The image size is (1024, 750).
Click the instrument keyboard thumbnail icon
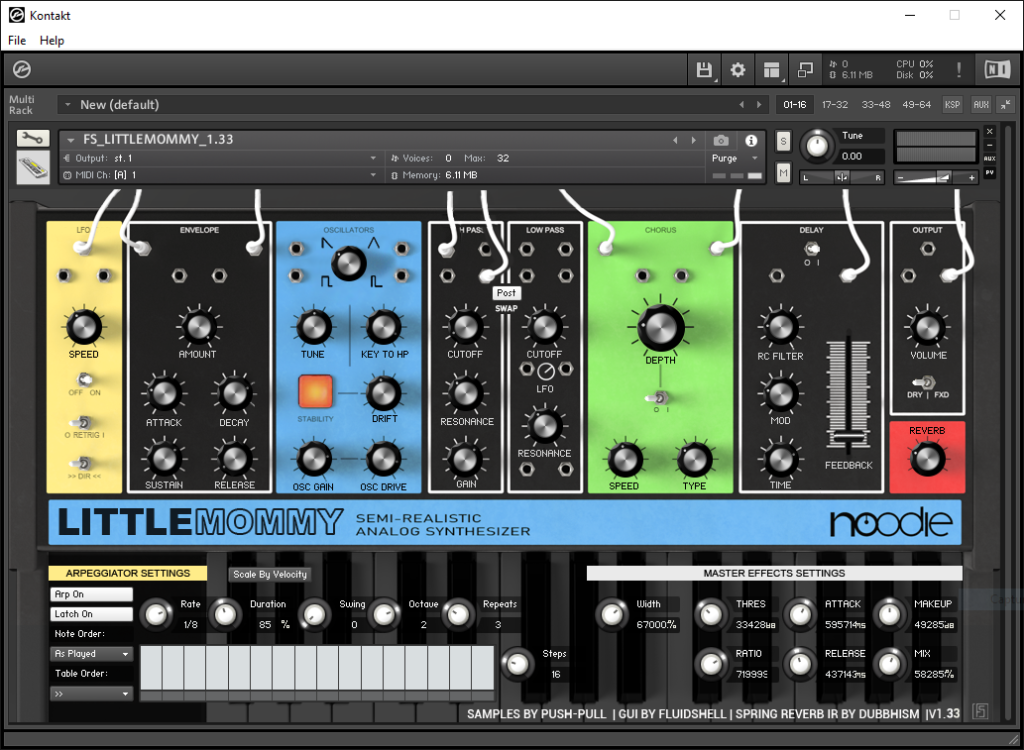33,167
